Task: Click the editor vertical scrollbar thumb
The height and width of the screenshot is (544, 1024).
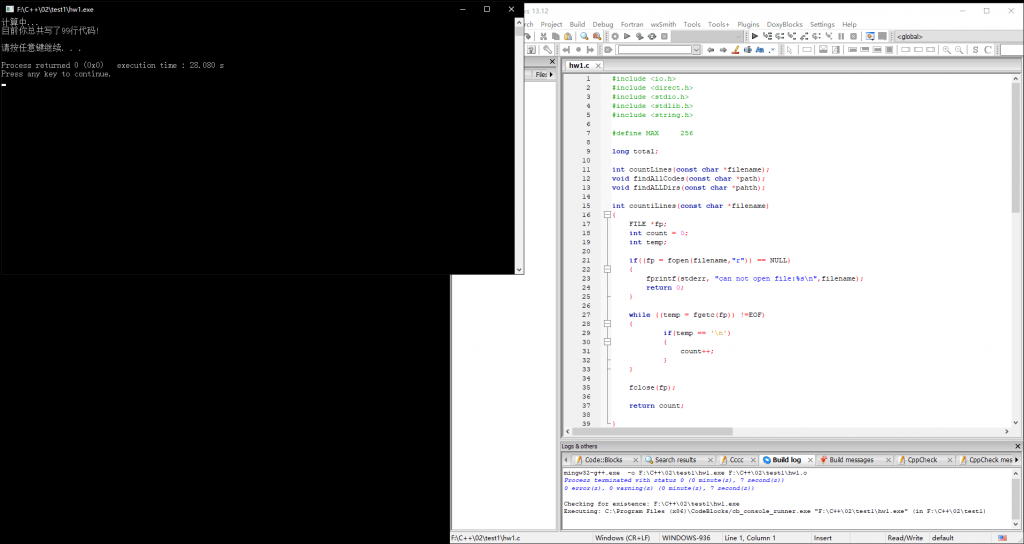Action: click(x=1016, y=147)
